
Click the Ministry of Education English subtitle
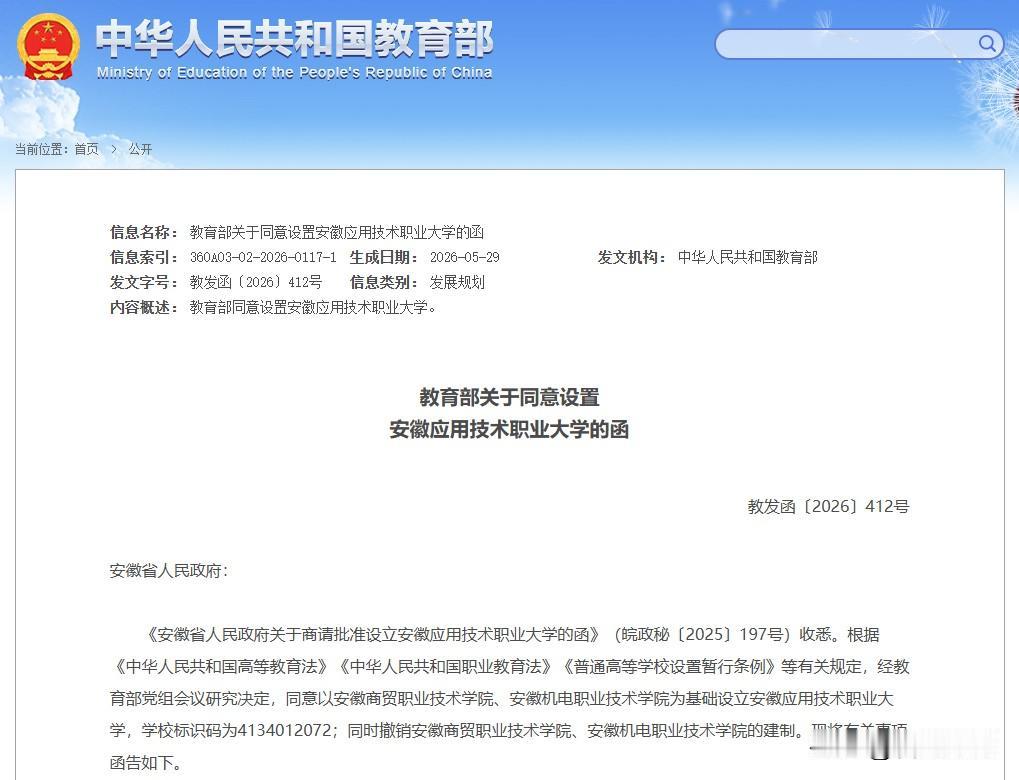[294, 72]
